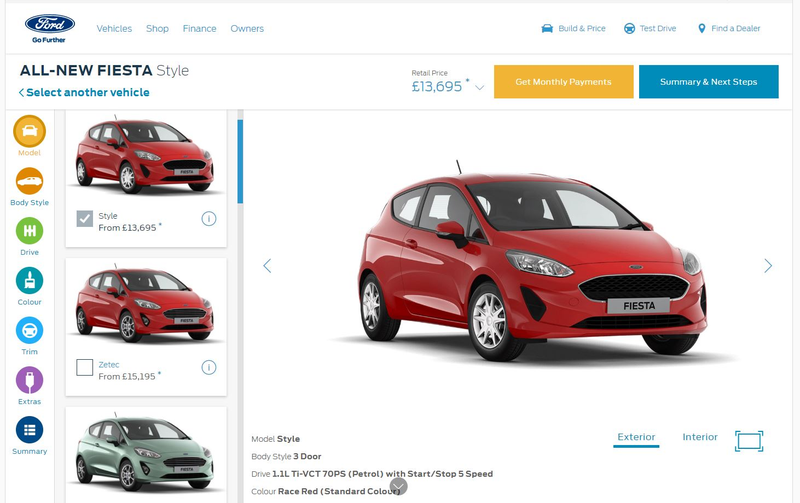This screenshot has width=800, height=503.
Task: Click the £13,695 retail price value
Action: click(437, 87)
